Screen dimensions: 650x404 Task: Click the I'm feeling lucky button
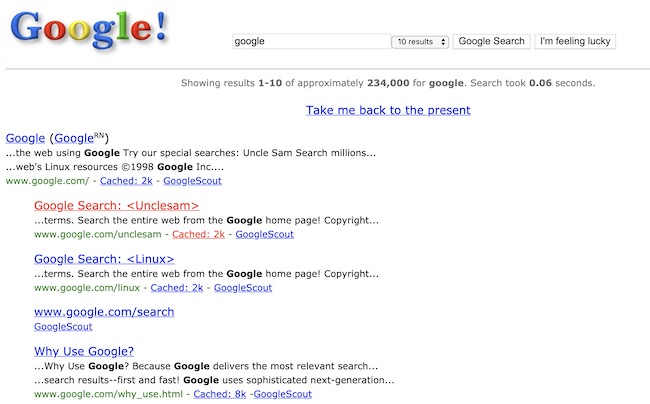tap(575, 41)
